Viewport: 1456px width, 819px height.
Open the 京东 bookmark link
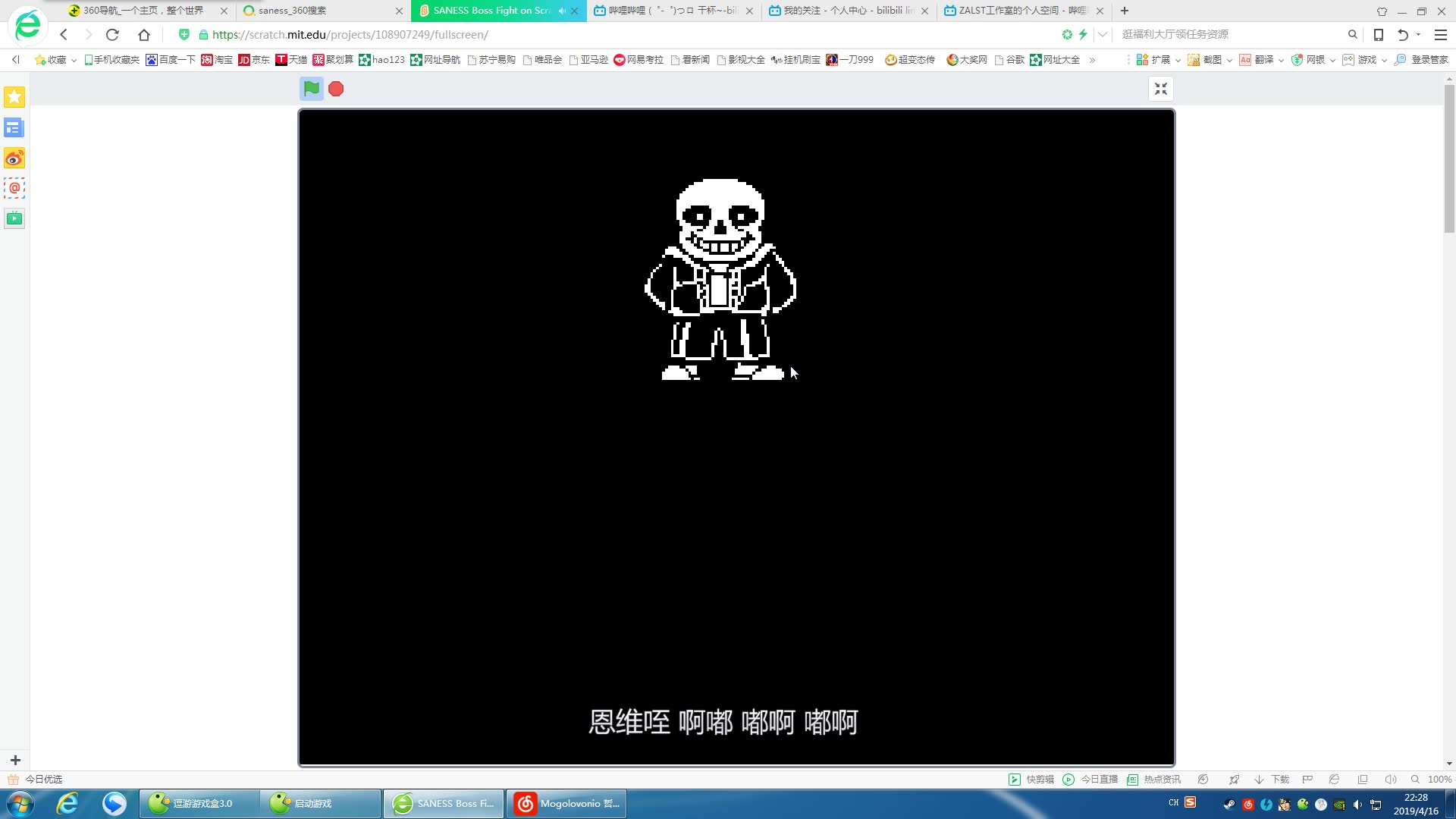coord(254,60)
